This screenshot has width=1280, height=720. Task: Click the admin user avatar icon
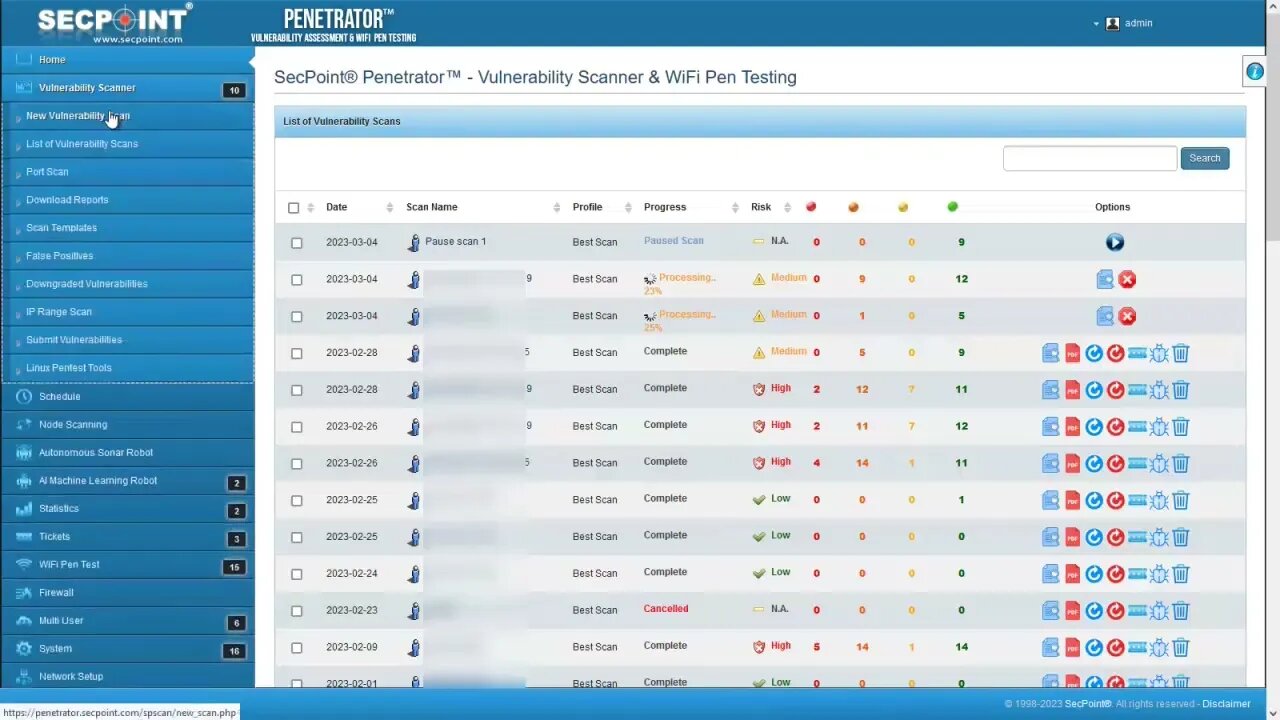pos(1112,23)
